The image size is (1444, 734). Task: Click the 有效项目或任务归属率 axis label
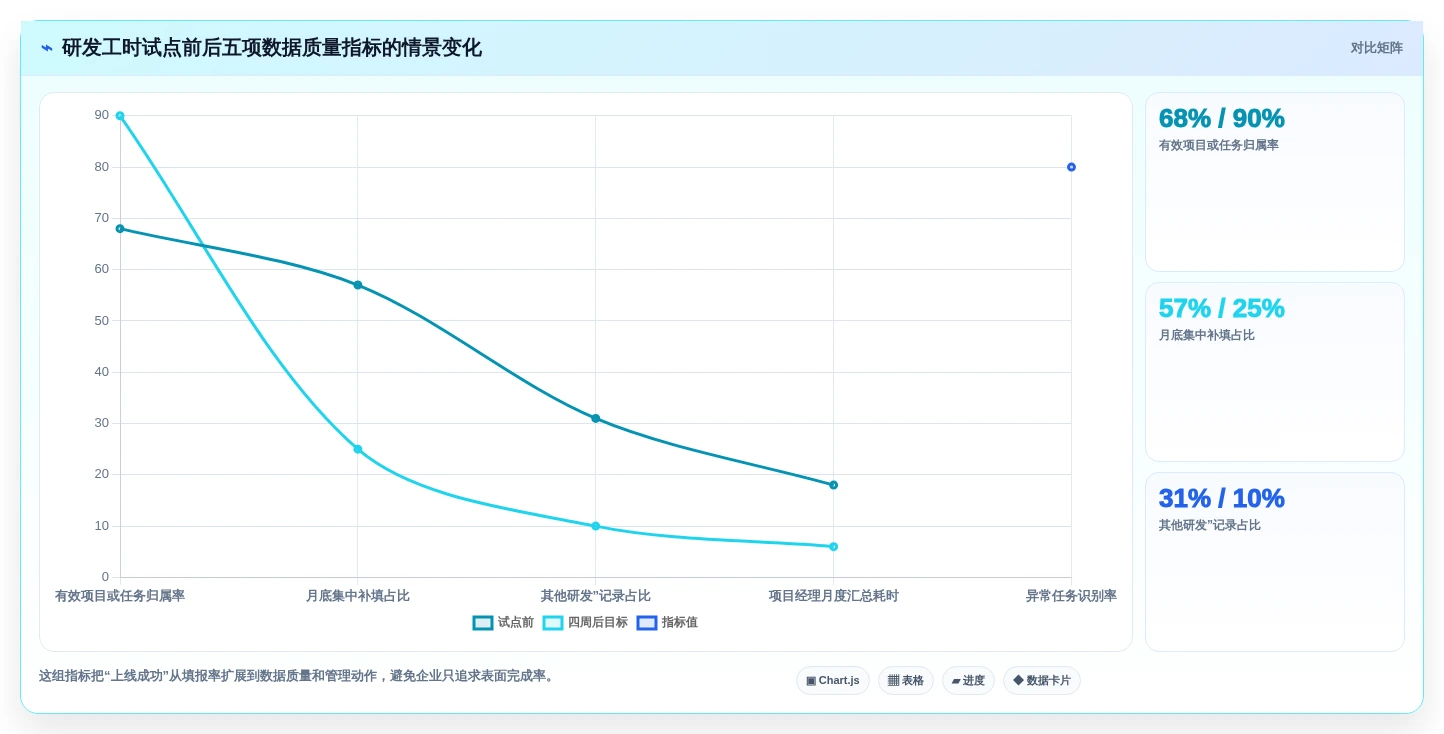pyautogui.click(x=120, y=596)
